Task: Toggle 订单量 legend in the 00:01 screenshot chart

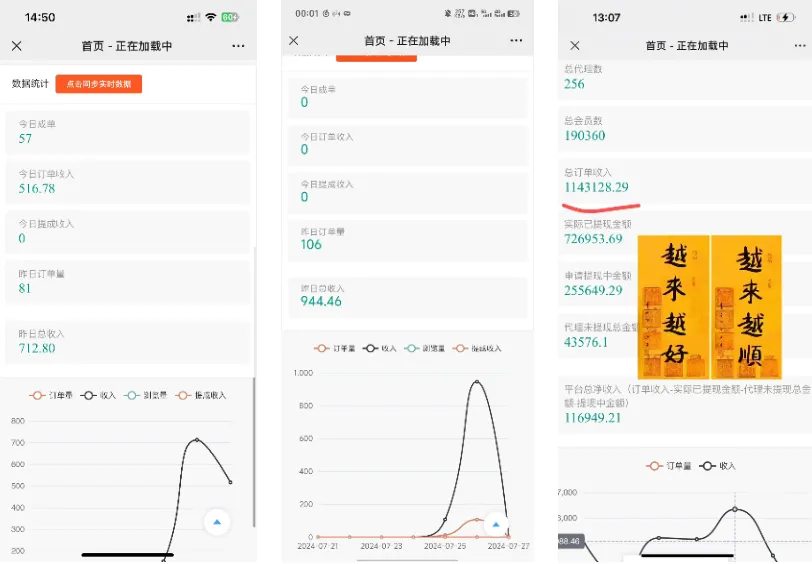Action: [x=335, y=349]
